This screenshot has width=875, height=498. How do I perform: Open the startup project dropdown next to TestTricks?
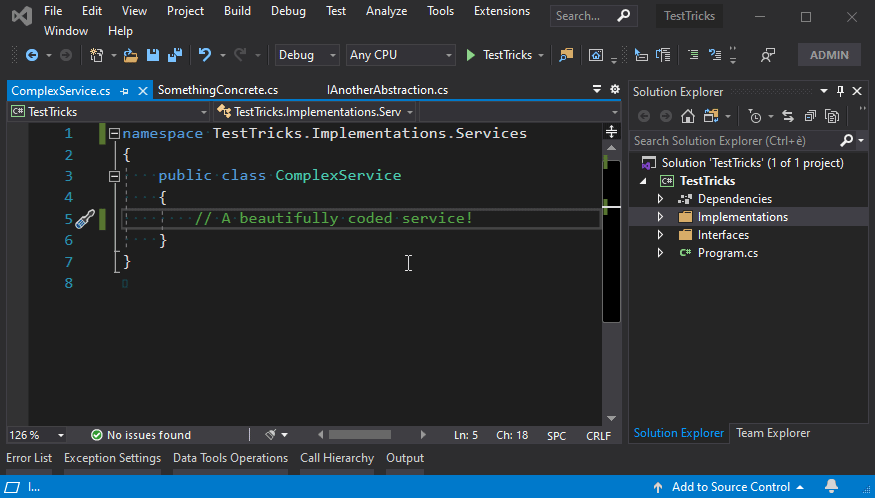[541, 55]
